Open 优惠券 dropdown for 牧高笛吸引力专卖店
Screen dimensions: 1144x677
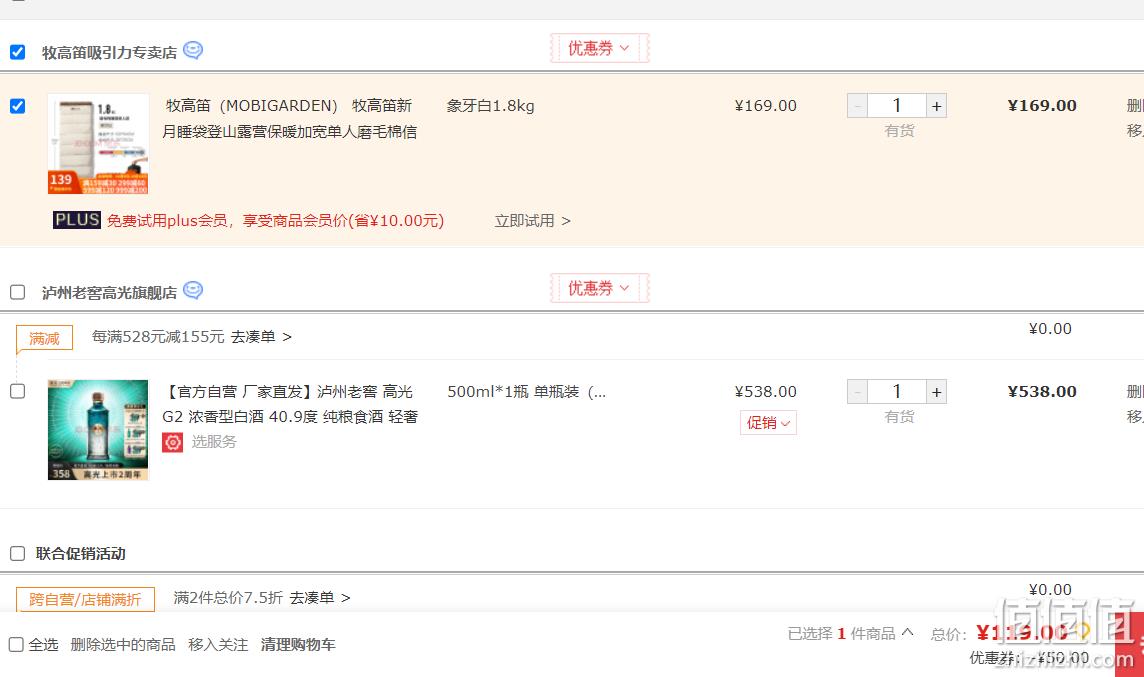point(599,48)
